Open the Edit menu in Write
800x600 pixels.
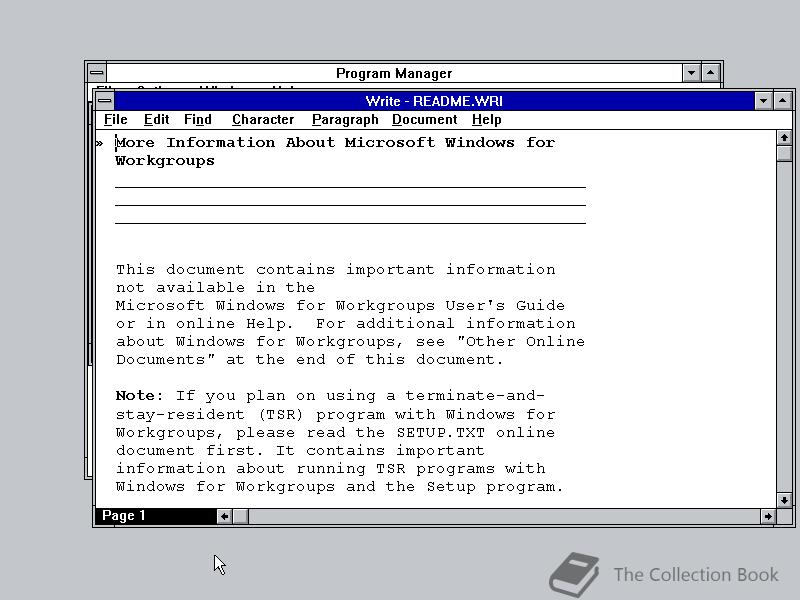(x=156, y=119)
